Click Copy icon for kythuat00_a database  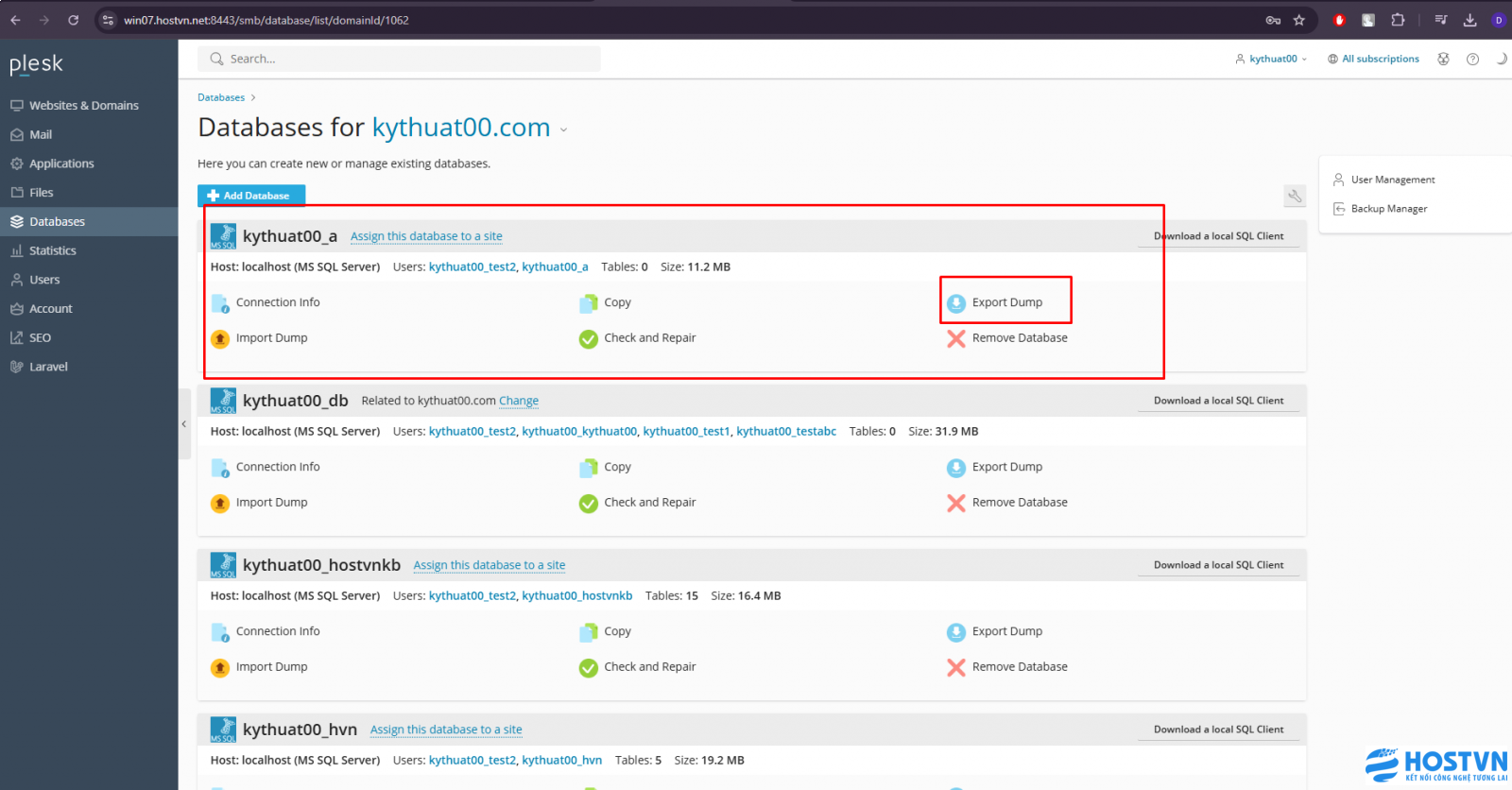589,303
